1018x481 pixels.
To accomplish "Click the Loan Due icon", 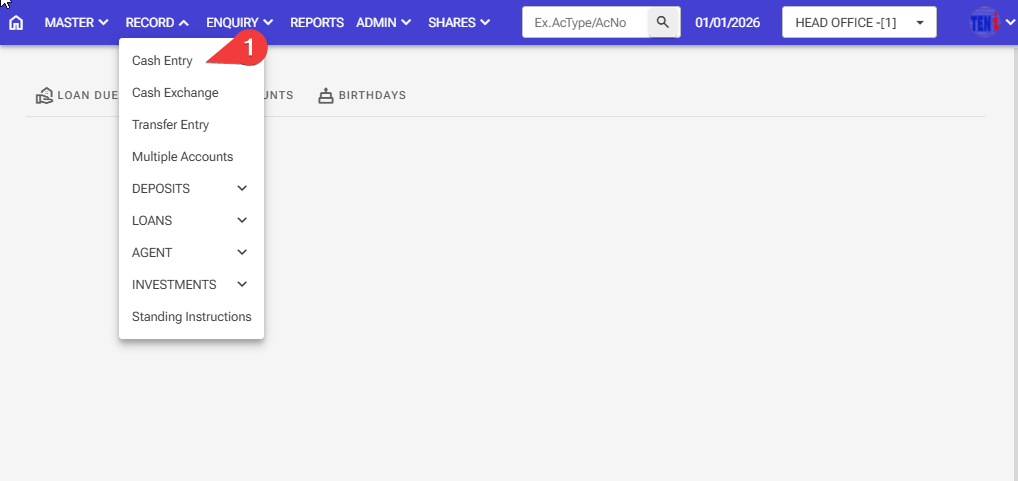I will coord(44,96).
